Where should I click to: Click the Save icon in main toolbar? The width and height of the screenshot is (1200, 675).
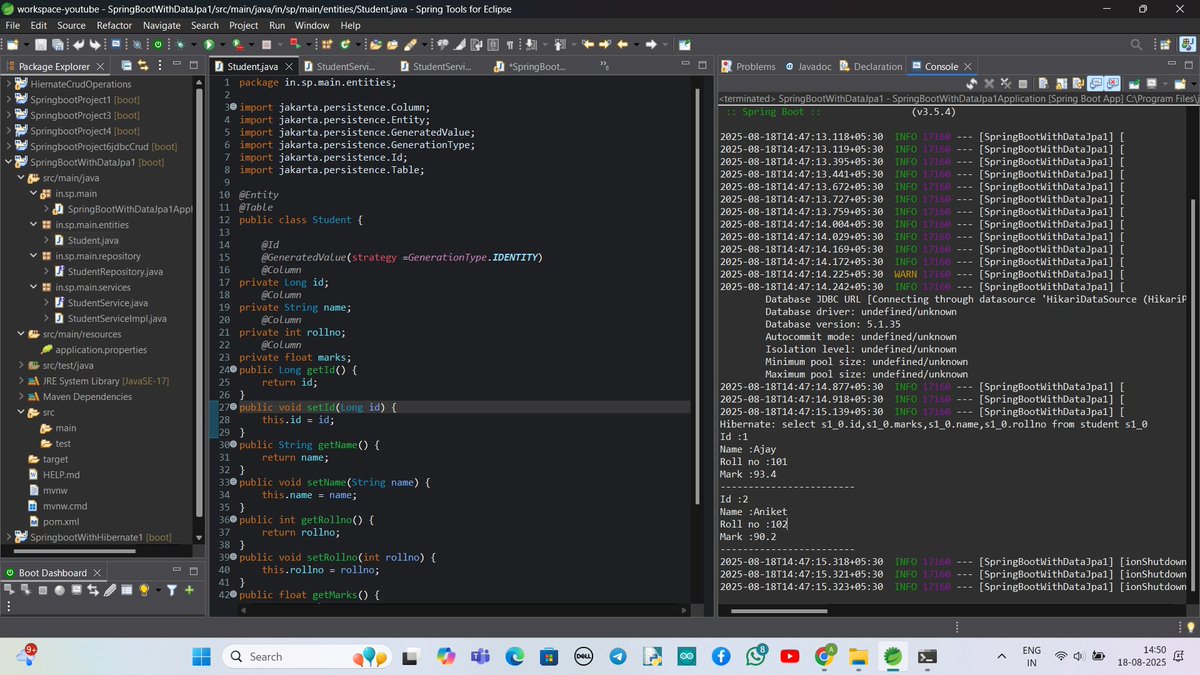41,44
